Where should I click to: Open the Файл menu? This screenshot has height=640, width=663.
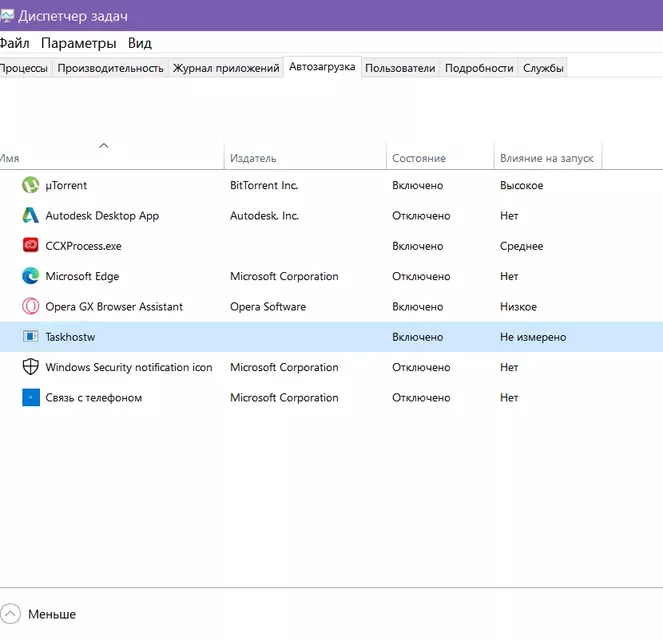[x=14, y=43]
